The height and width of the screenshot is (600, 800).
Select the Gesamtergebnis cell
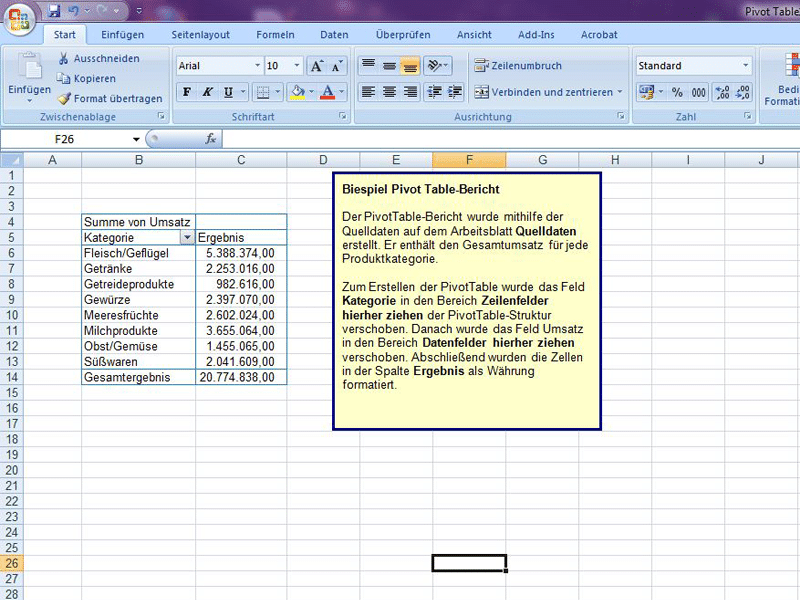[x=138, y=378]
